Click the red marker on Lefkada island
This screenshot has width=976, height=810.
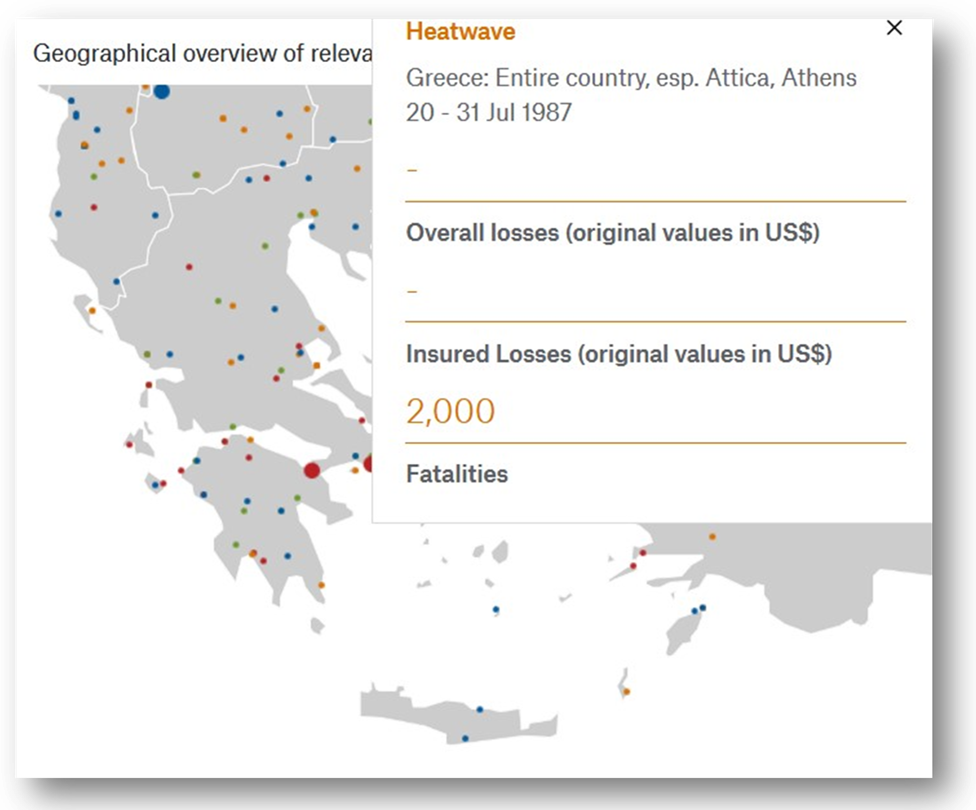pyautogui.click(x=149, y=385)
